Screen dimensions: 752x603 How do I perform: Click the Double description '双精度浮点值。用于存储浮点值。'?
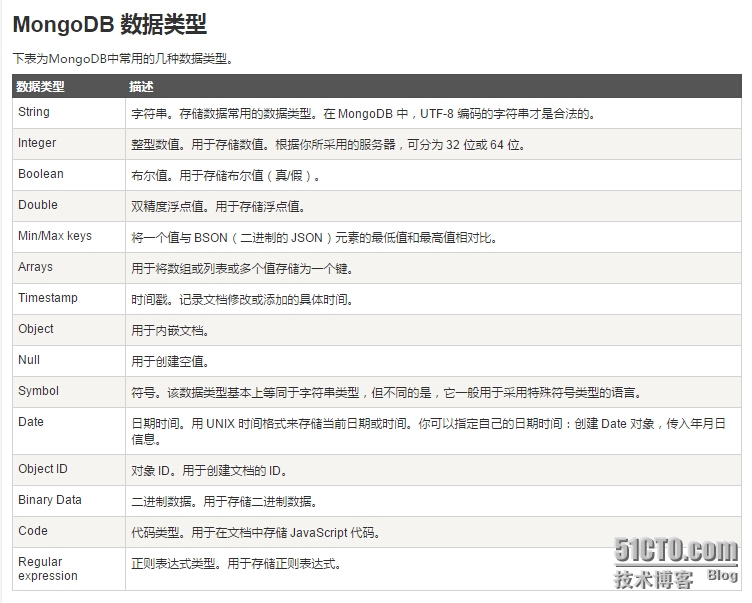coord(218,206)
